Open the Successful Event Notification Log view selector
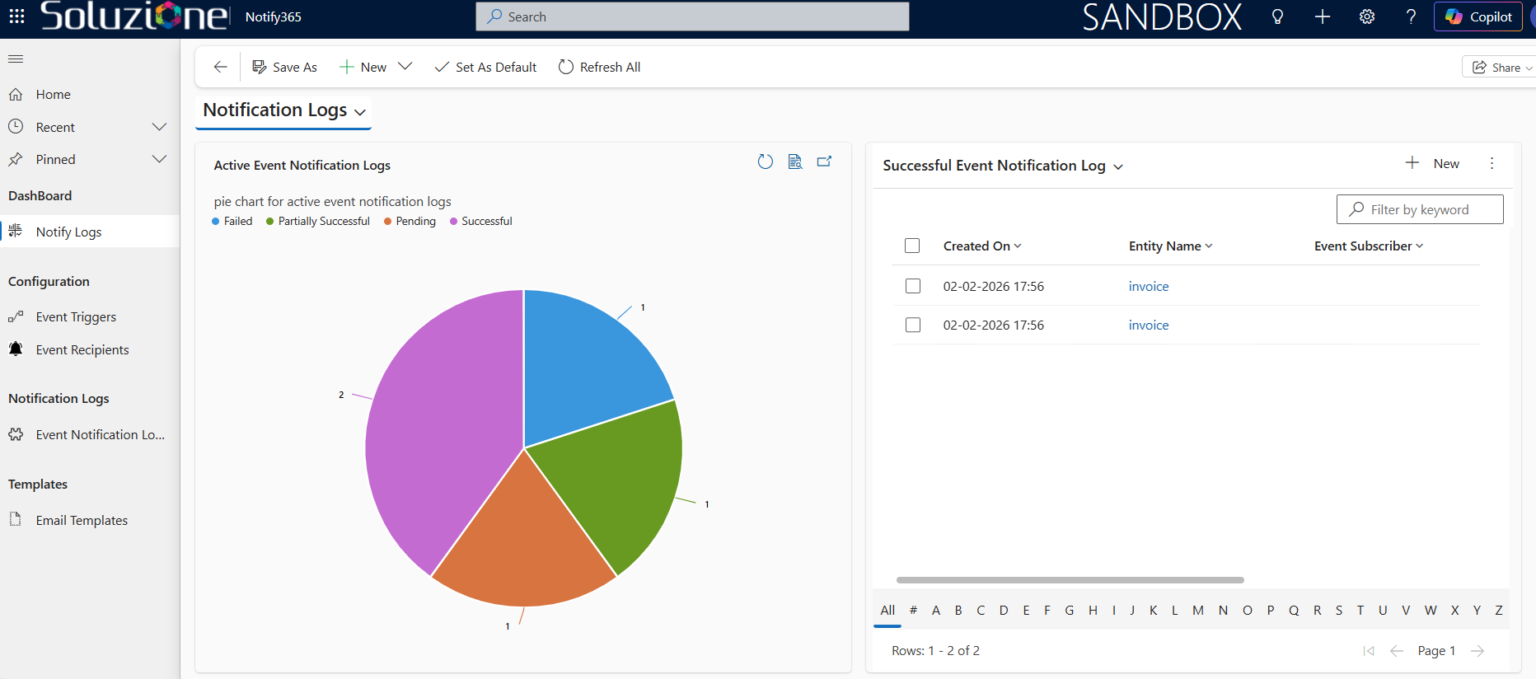 pos(1003,166)
